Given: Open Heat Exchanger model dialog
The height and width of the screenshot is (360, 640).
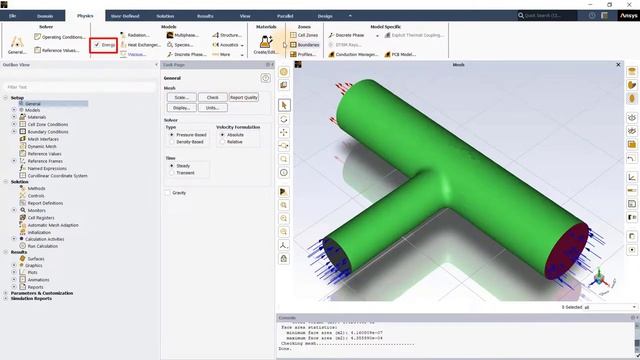Looking at the screenshot, I should [140, 45].
